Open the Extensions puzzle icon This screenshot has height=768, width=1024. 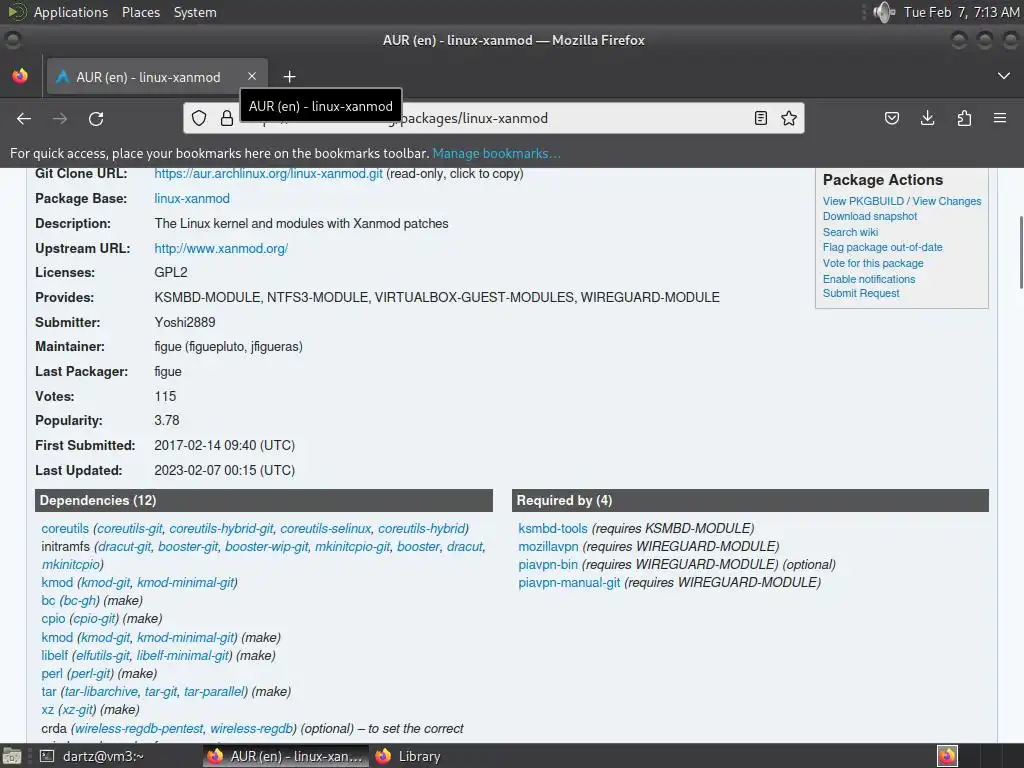[x=964, y=118]
